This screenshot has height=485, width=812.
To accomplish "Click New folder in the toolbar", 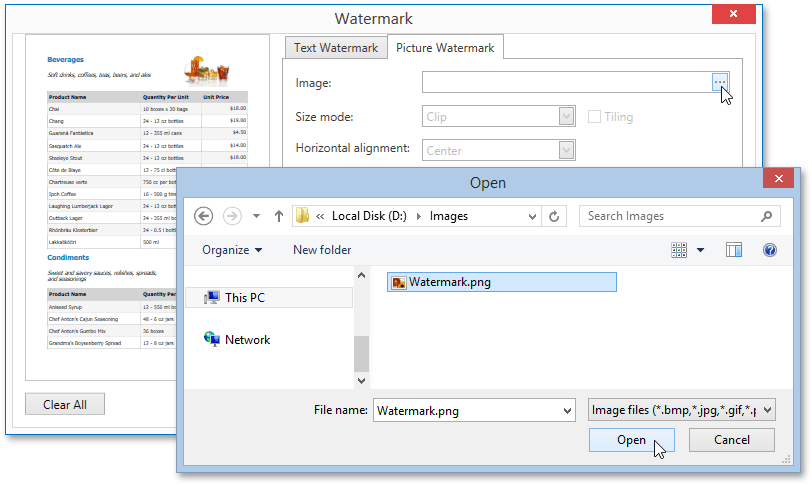I will pyautogui.click(x=322, y=250).
